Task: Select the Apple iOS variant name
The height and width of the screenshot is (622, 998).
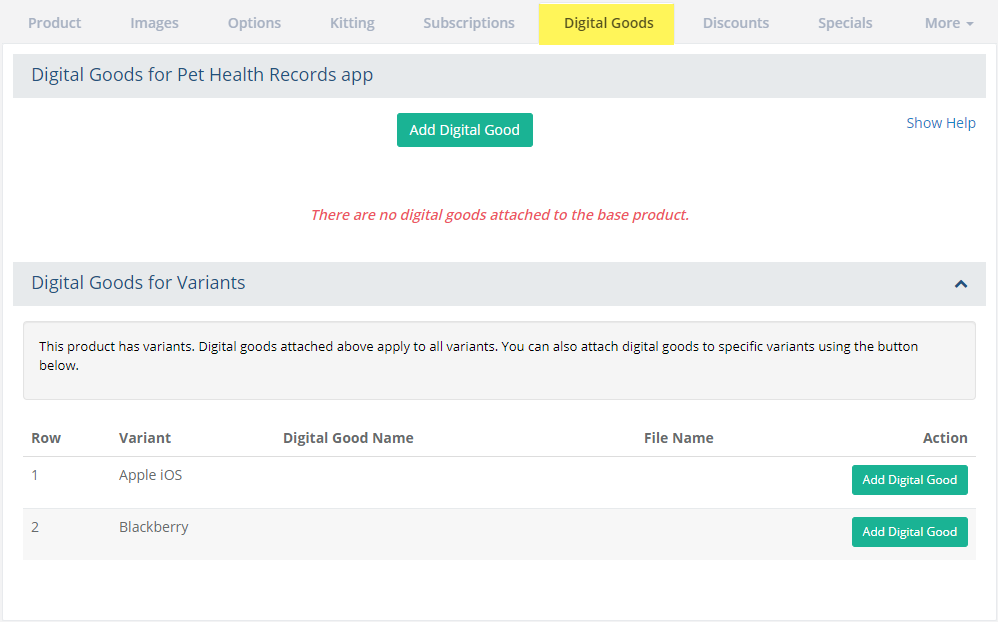Action: (x=150, y=475)
